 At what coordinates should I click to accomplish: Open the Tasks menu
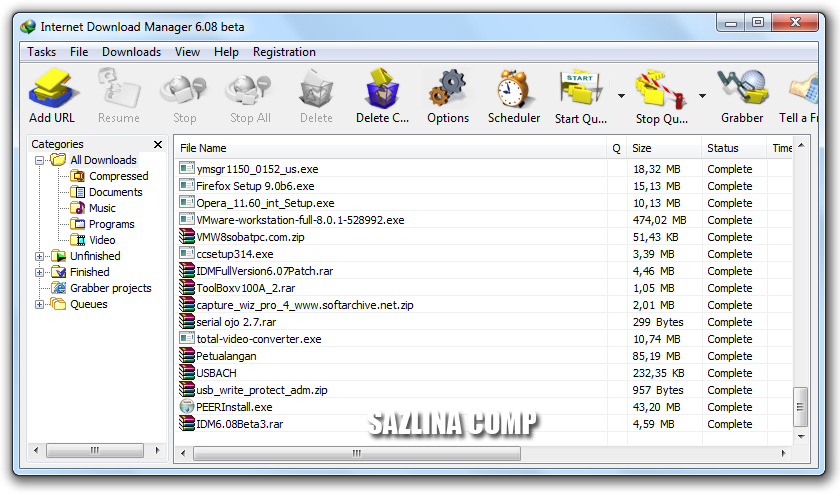41,52
